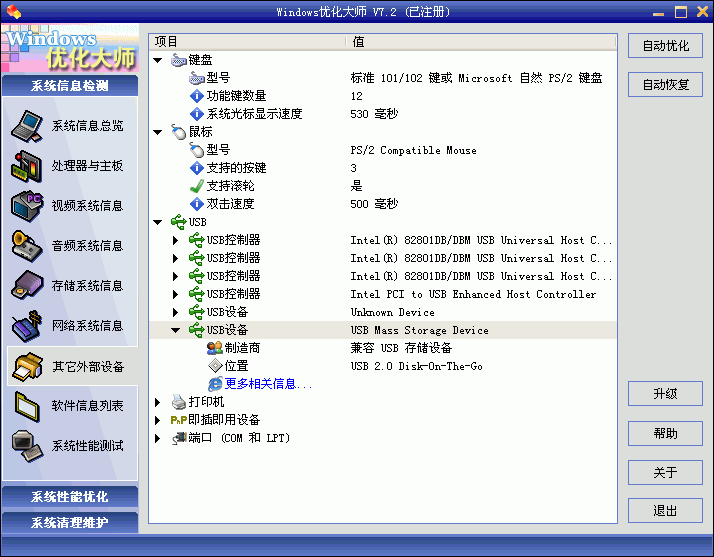The width and height of the screenshot is (714, 557).
Task: Click info icon next to 系统光标显示速度
Action: click(x=197, y=114)
